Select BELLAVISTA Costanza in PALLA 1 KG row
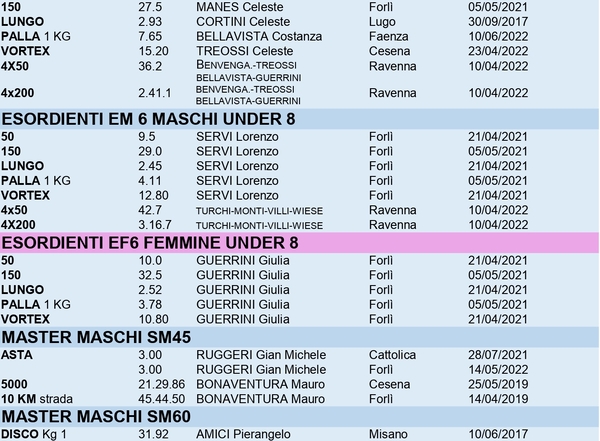The image size is (600, 441). click(x=259, y=36)
